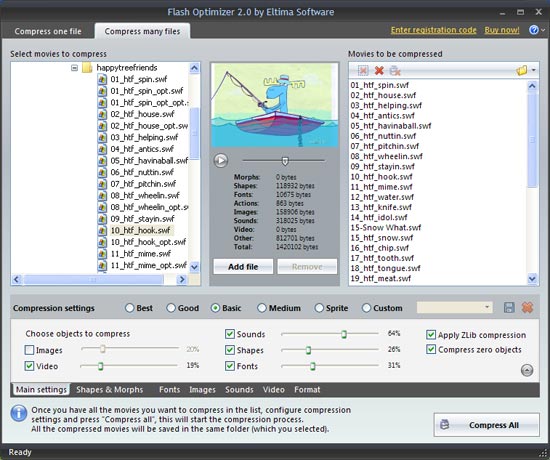This screenshot has width=550, height=460.
Task: Open the Format settings tab
Action: (307, 389)
